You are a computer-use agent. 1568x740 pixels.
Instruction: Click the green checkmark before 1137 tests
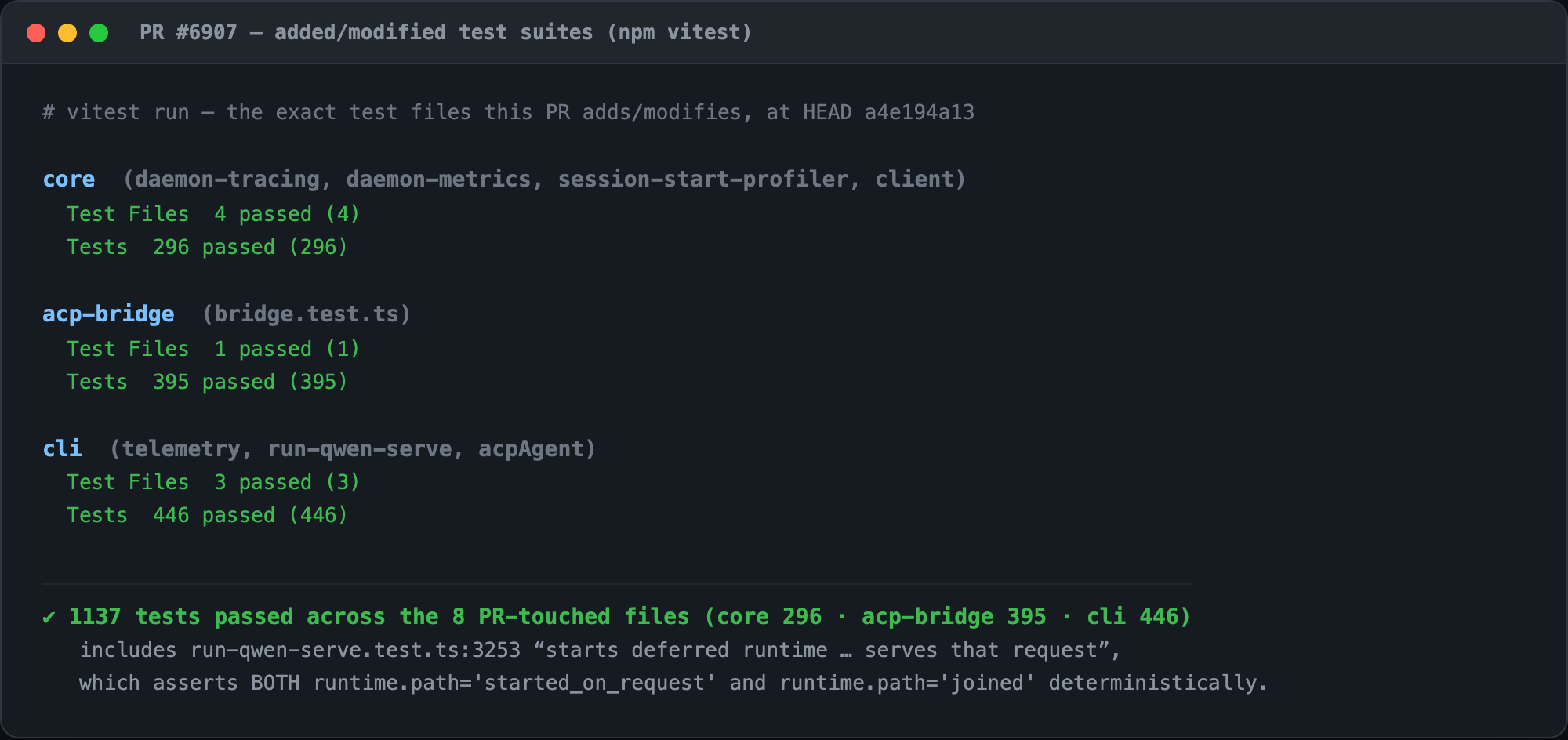[x=49, y=618]
